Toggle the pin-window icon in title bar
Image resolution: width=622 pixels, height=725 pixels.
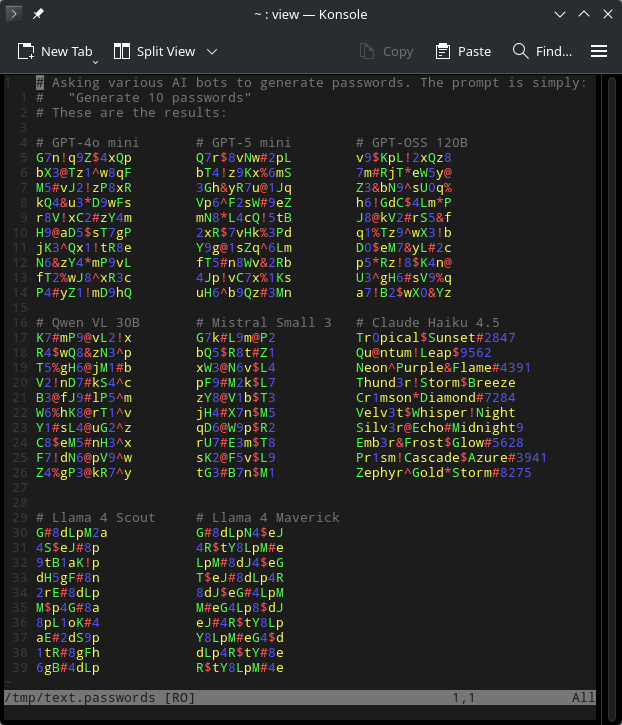click(x=38, y=15)
